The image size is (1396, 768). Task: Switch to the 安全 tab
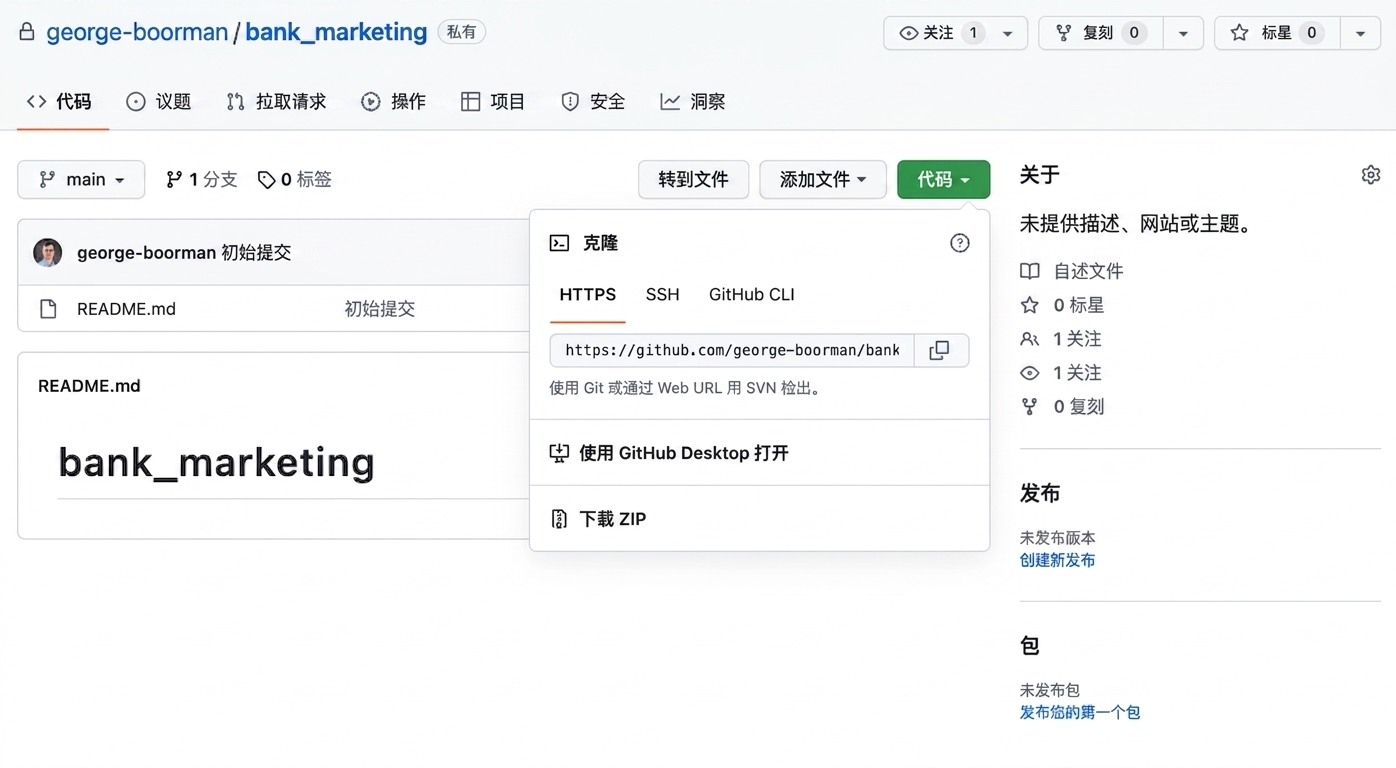coord(592,101)
